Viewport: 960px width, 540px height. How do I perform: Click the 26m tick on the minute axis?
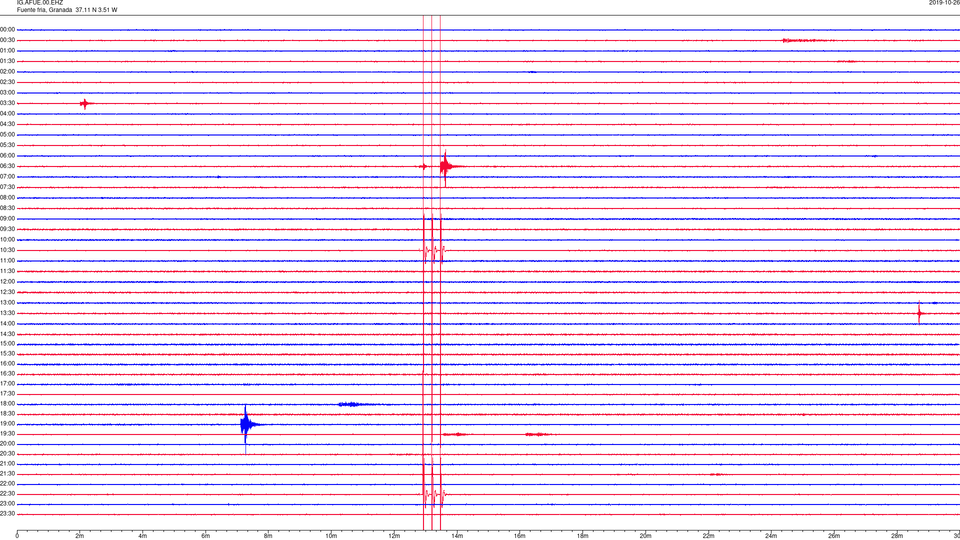pyautogui.click(x=834, y=536)
